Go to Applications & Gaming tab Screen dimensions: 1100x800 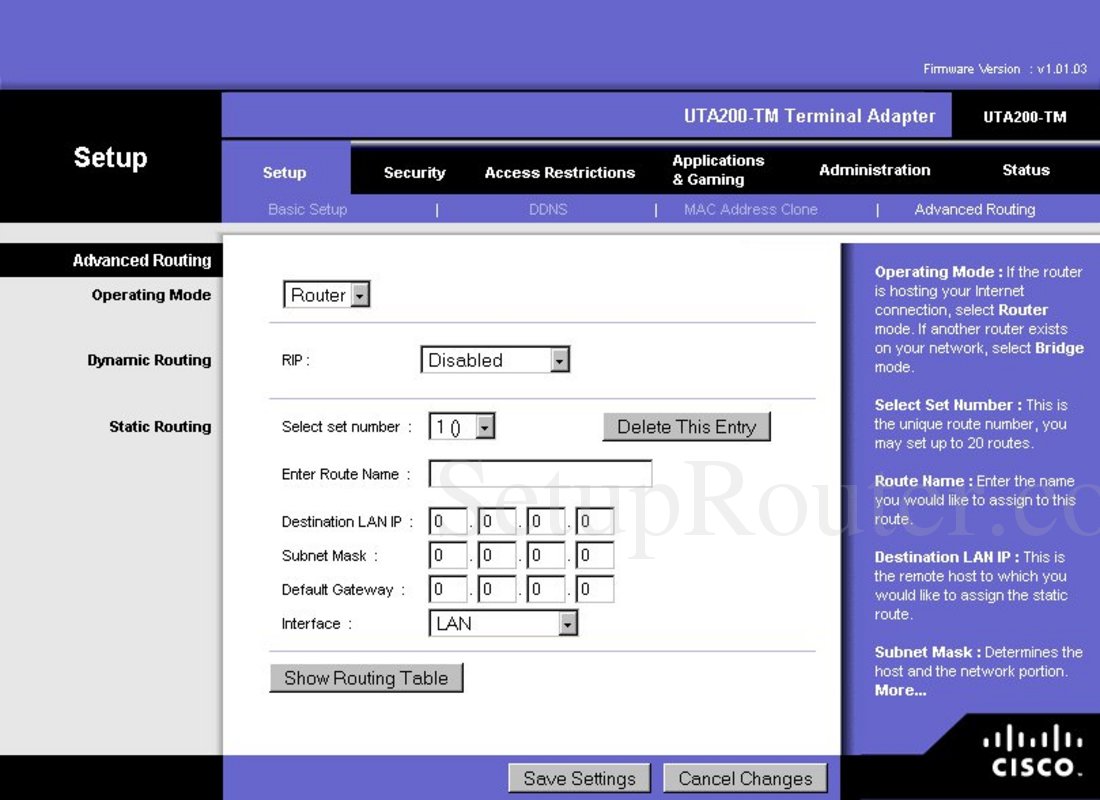(x=718, y=170)
